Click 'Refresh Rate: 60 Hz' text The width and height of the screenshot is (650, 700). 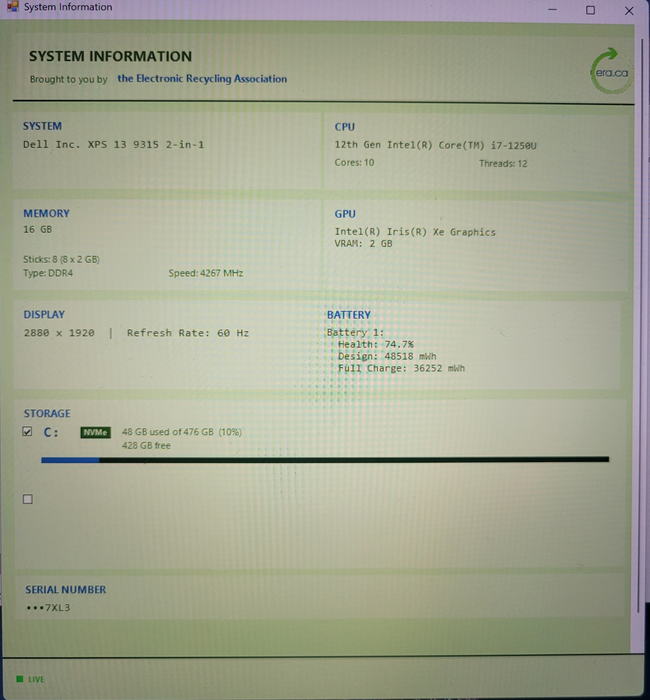188,333
